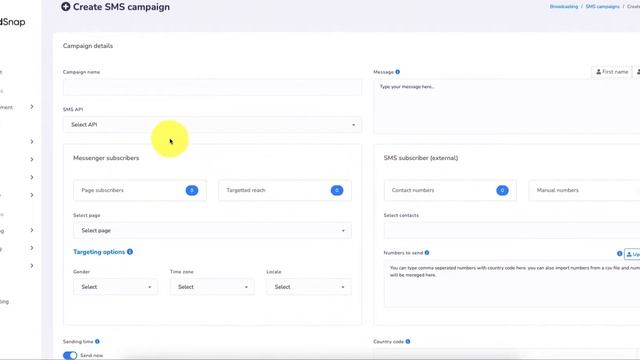Viewport: 640px width, 360px height.
Task: Click the info icon next to Message
Action: point(398,72)
